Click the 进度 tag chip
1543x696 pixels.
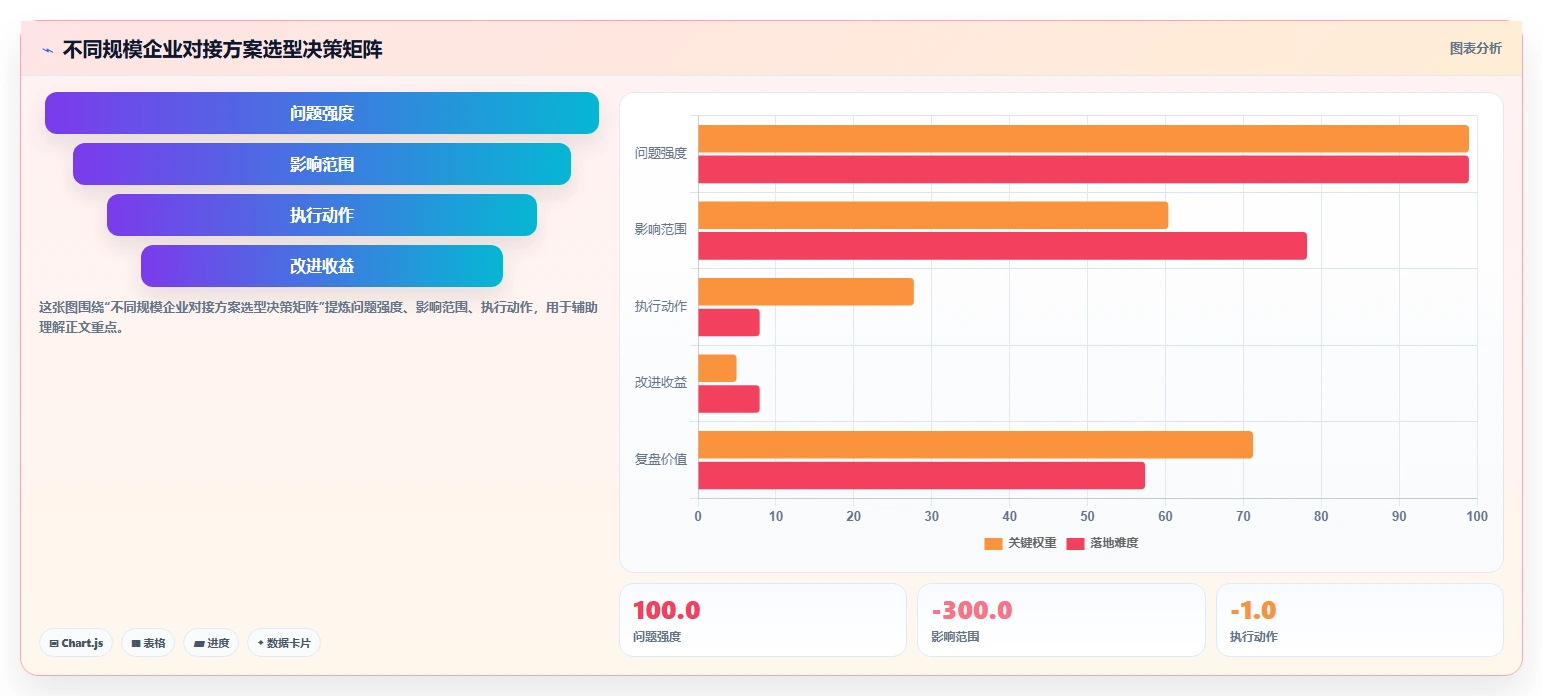pyautogui.click(x=211, y=643)
